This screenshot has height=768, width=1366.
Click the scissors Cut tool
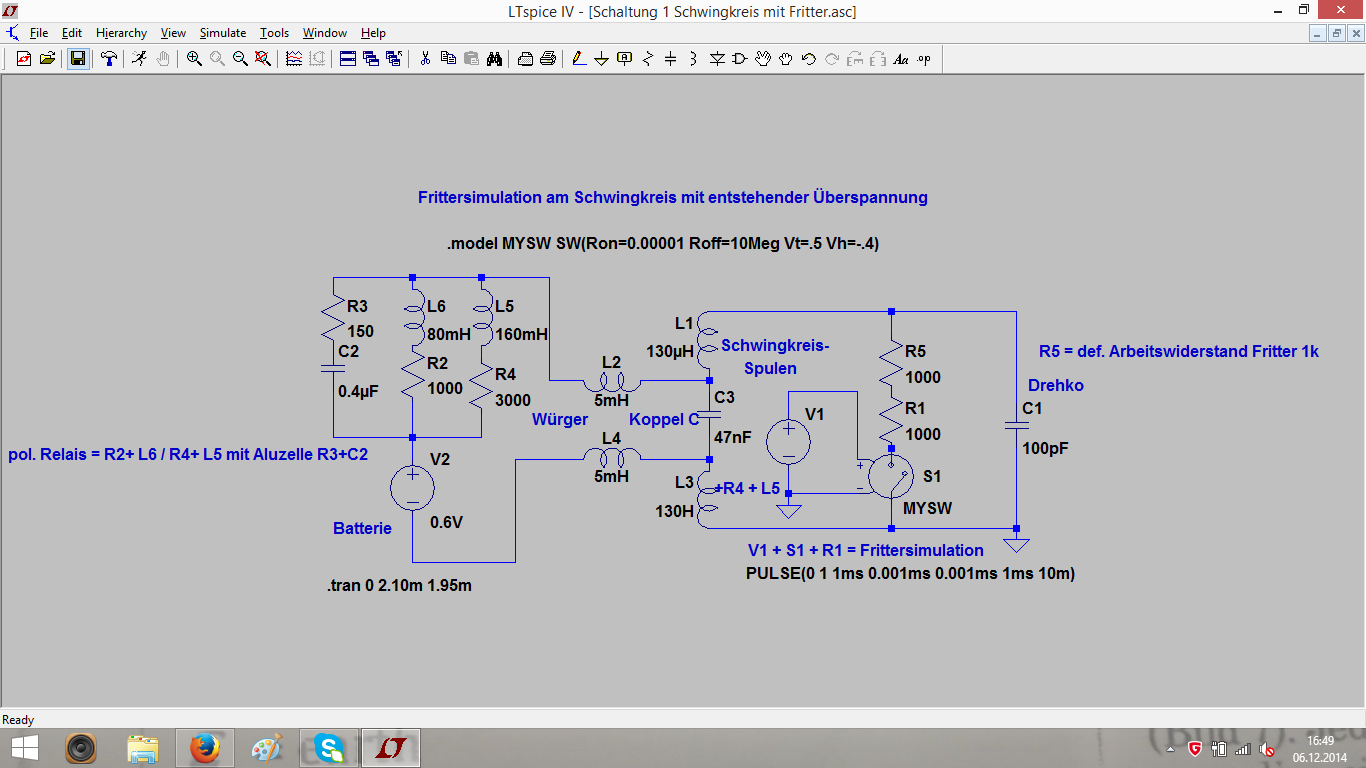pyautogui.click(x=425, y=59)
